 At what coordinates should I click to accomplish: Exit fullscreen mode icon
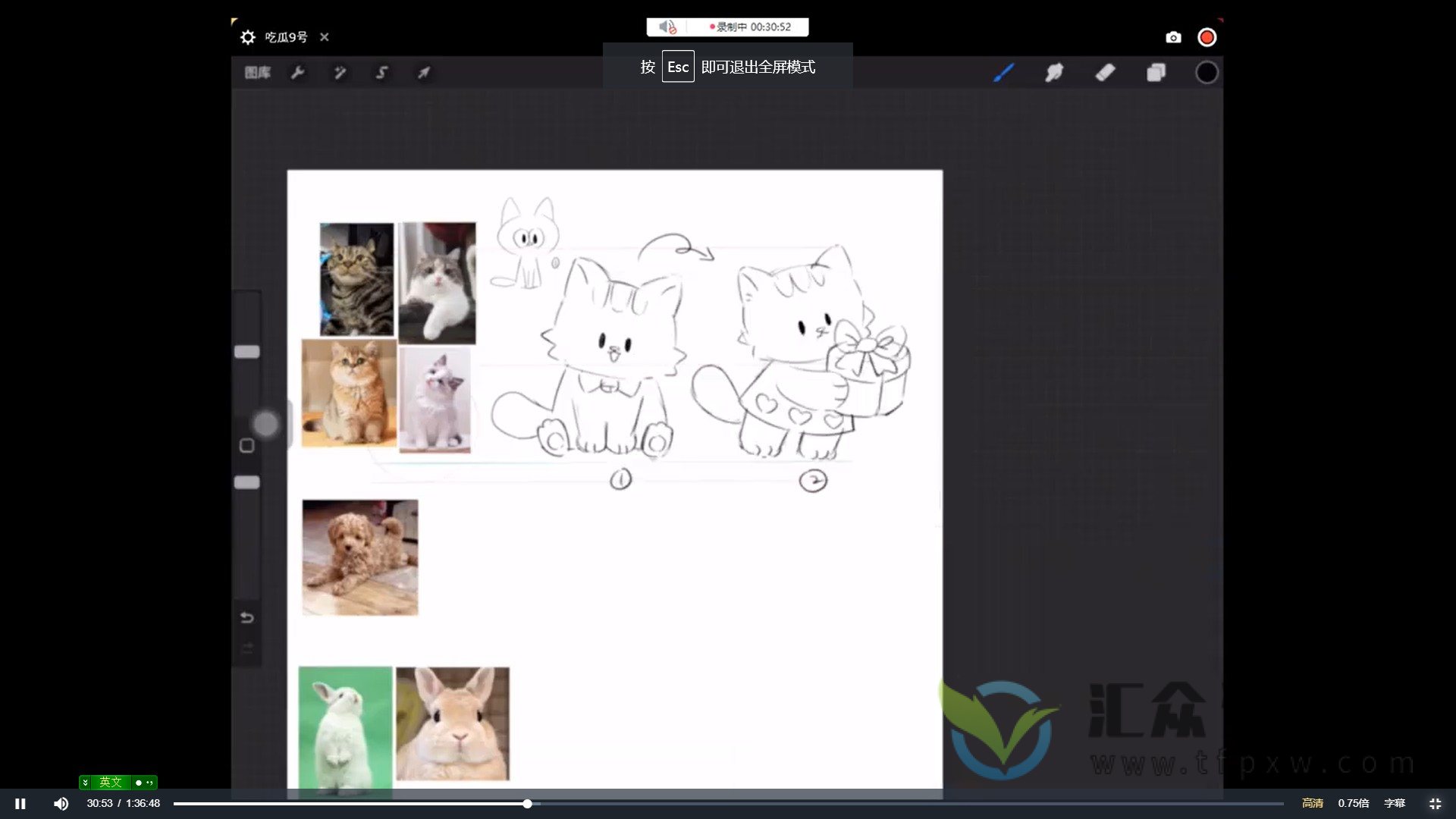pos(1435,803)
